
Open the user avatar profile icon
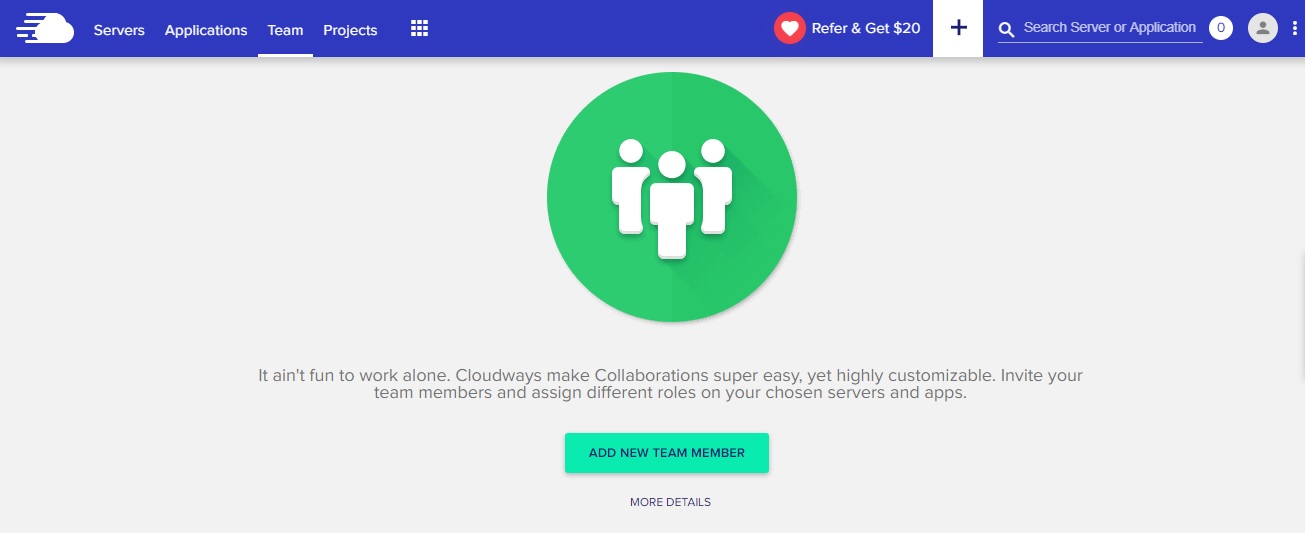(x=1263, y=28)
